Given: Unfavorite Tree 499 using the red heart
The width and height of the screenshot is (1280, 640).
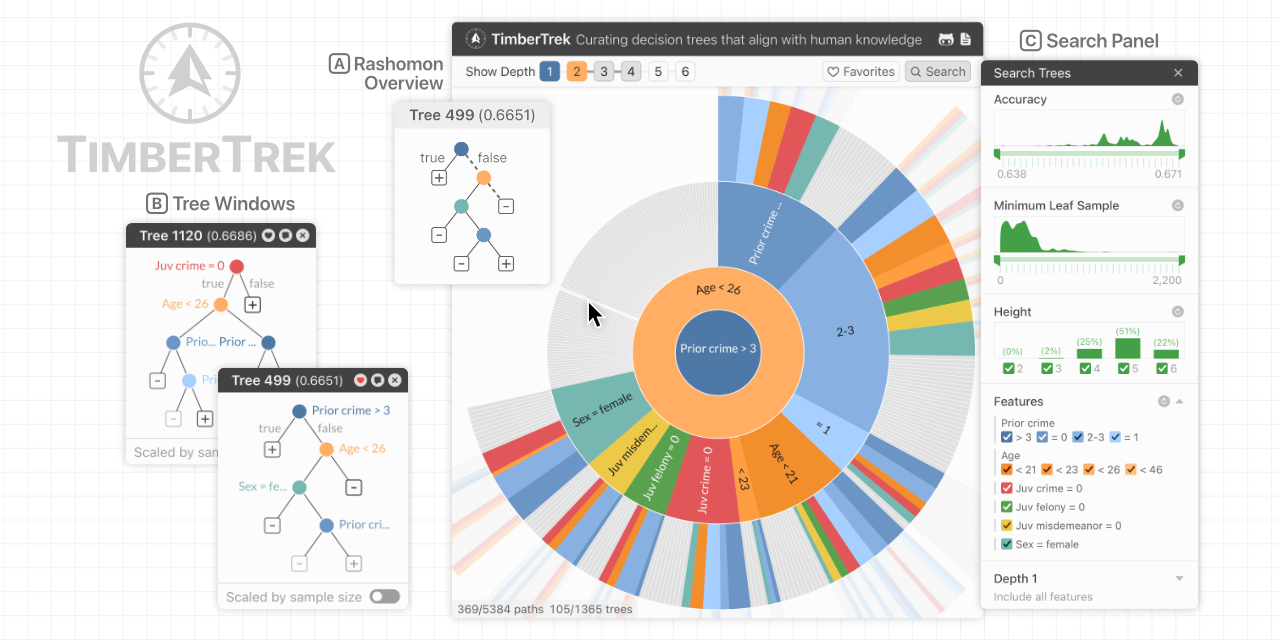Looking at the screenshot, I should [x=360, y=380].
